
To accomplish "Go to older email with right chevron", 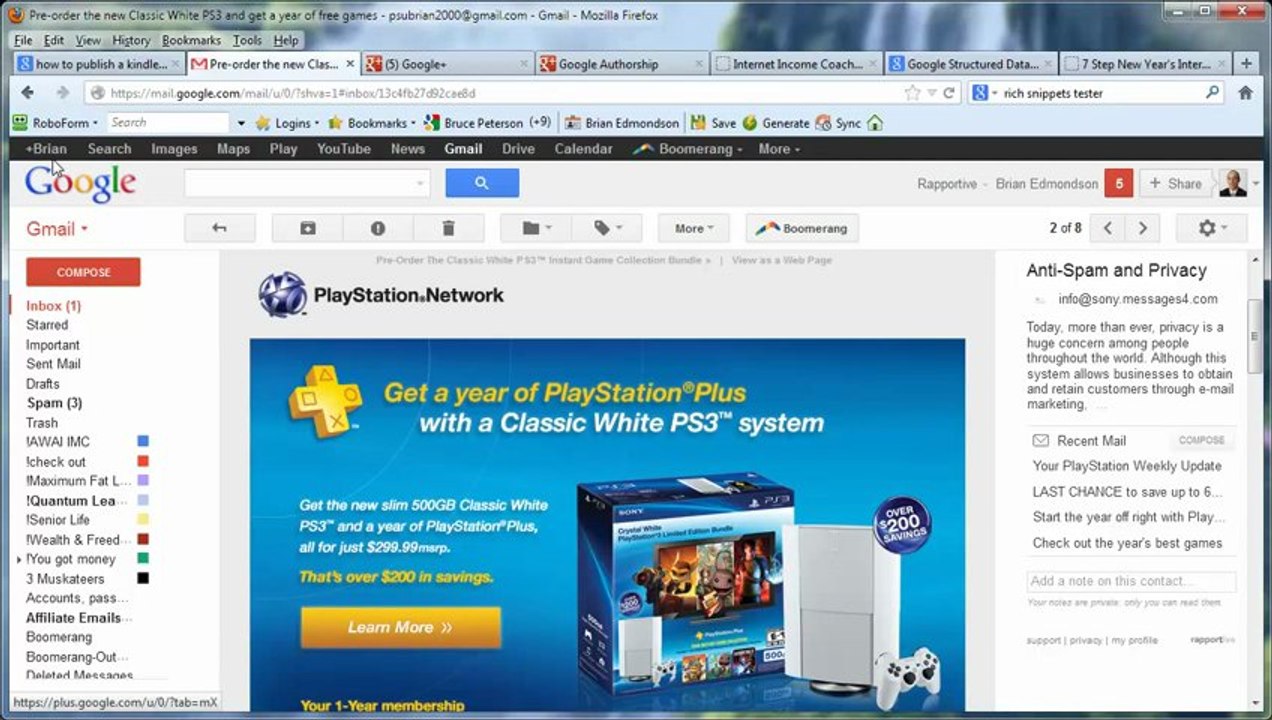I will [x=1142, y=228].
